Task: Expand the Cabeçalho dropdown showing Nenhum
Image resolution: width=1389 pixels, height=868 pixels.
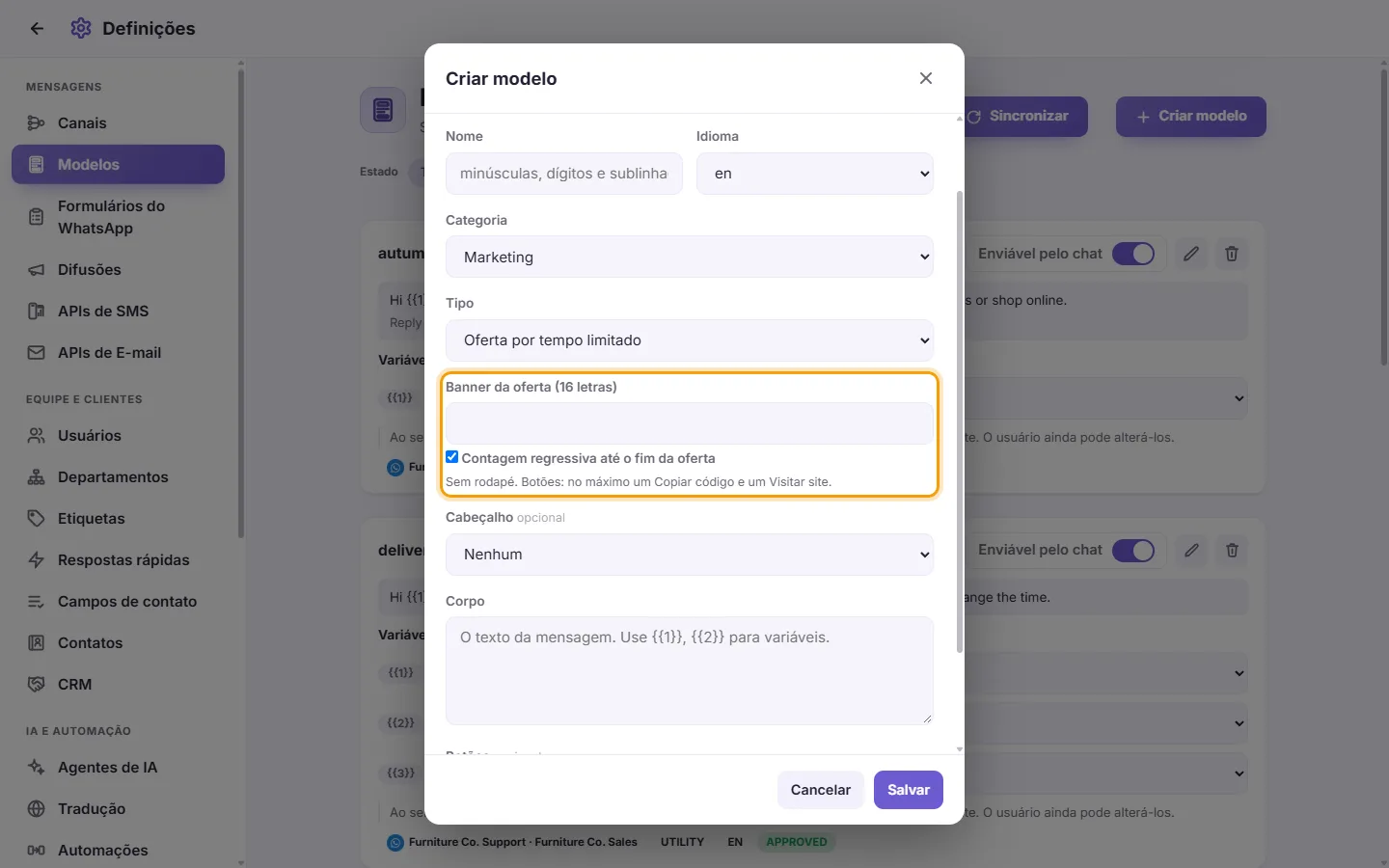Action: tap(690, 555)
